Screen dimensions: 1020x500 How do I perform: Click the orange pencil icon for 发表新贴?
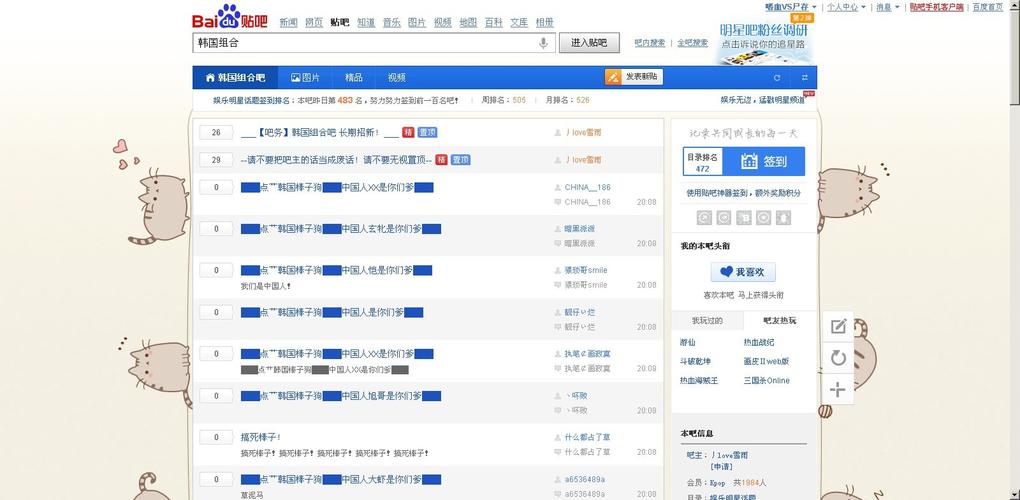(x=613, y=77)
